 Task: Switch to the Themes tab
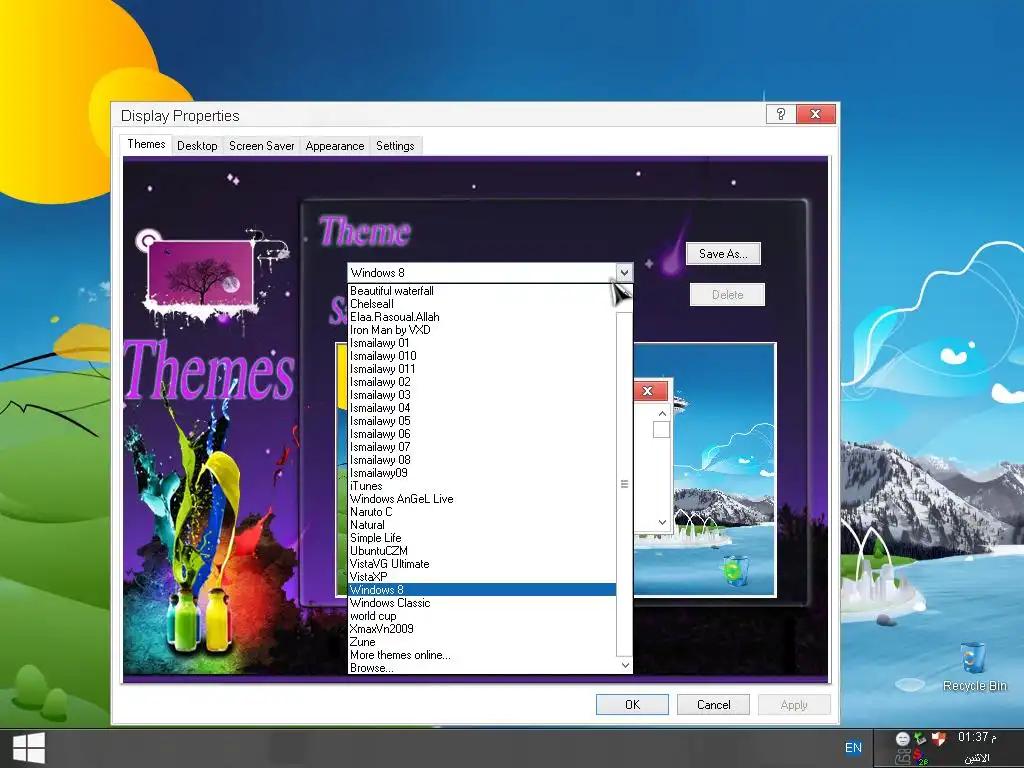pyautogui.click(x=146, y=144)
